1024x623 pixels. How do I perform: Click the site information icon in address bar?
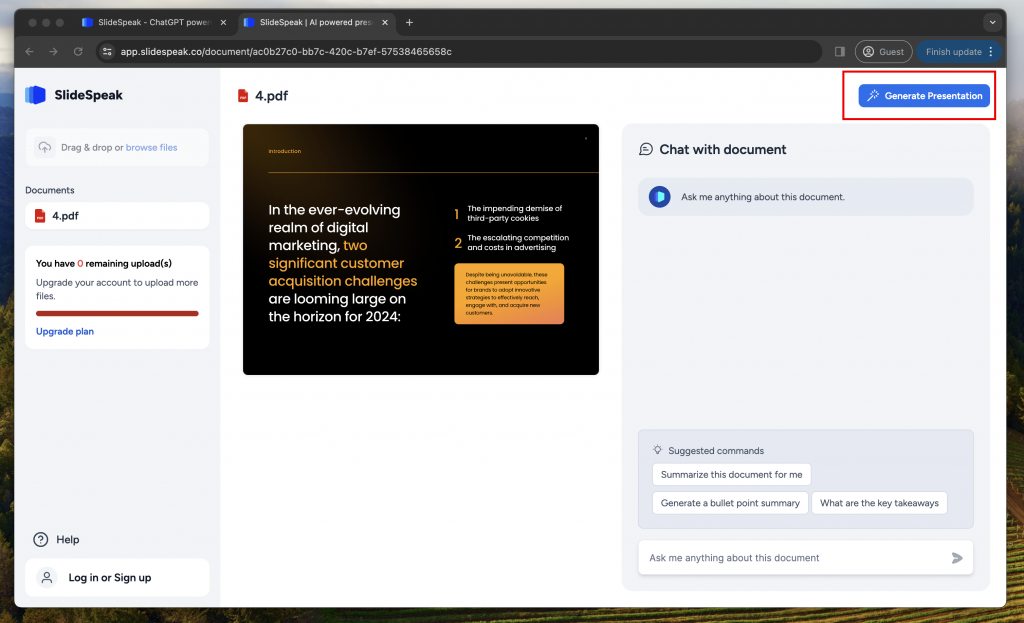[107, 52]
